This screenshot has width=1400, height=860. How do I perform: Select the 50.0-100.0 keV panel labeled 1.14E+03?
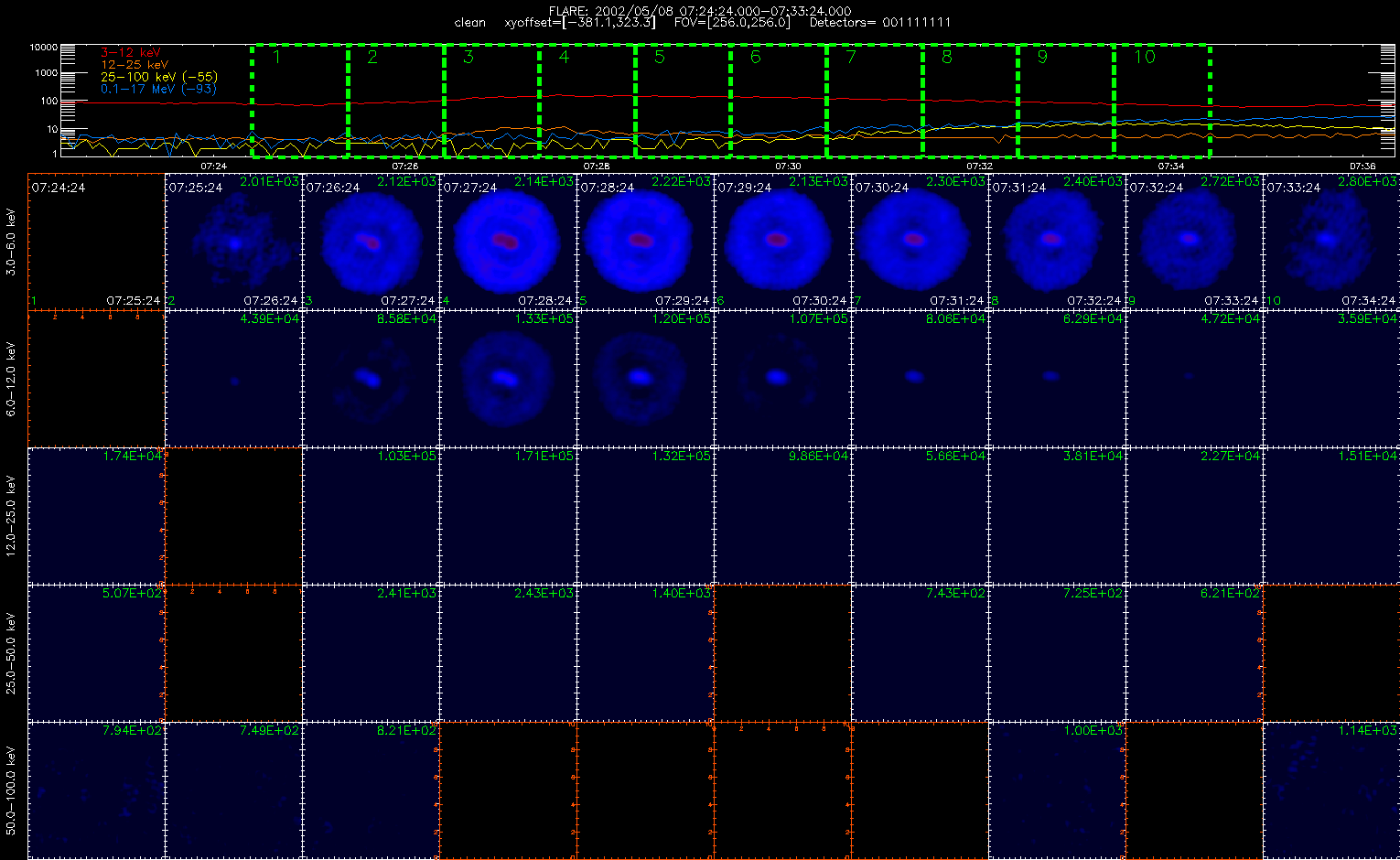click(1331, 790)
